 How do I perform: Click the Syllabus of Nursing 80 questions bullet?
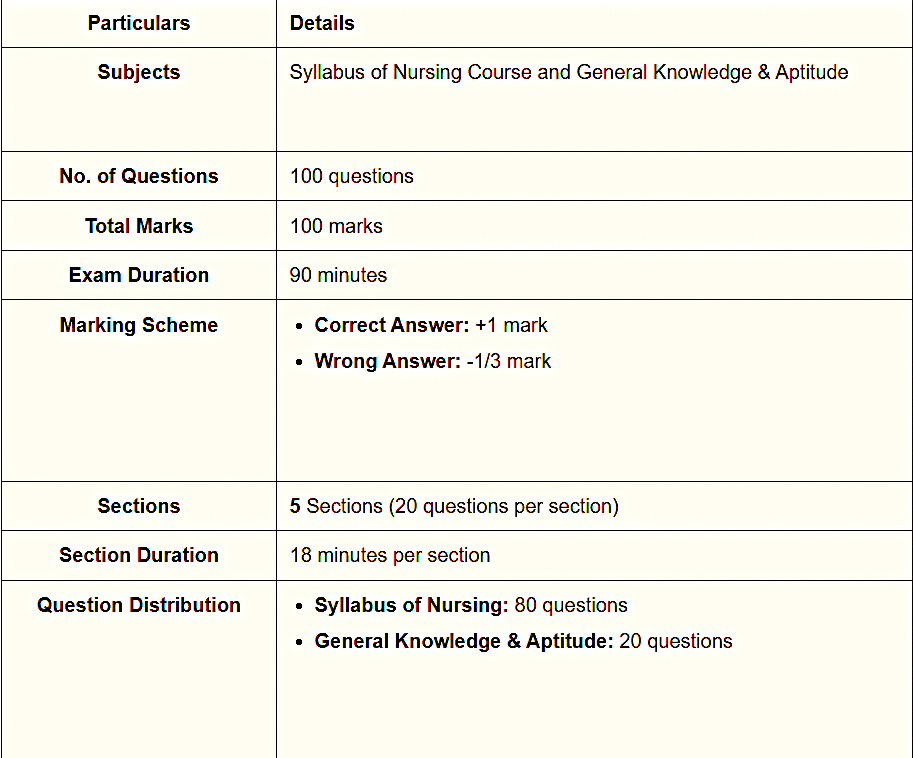(x=470, y=605)
